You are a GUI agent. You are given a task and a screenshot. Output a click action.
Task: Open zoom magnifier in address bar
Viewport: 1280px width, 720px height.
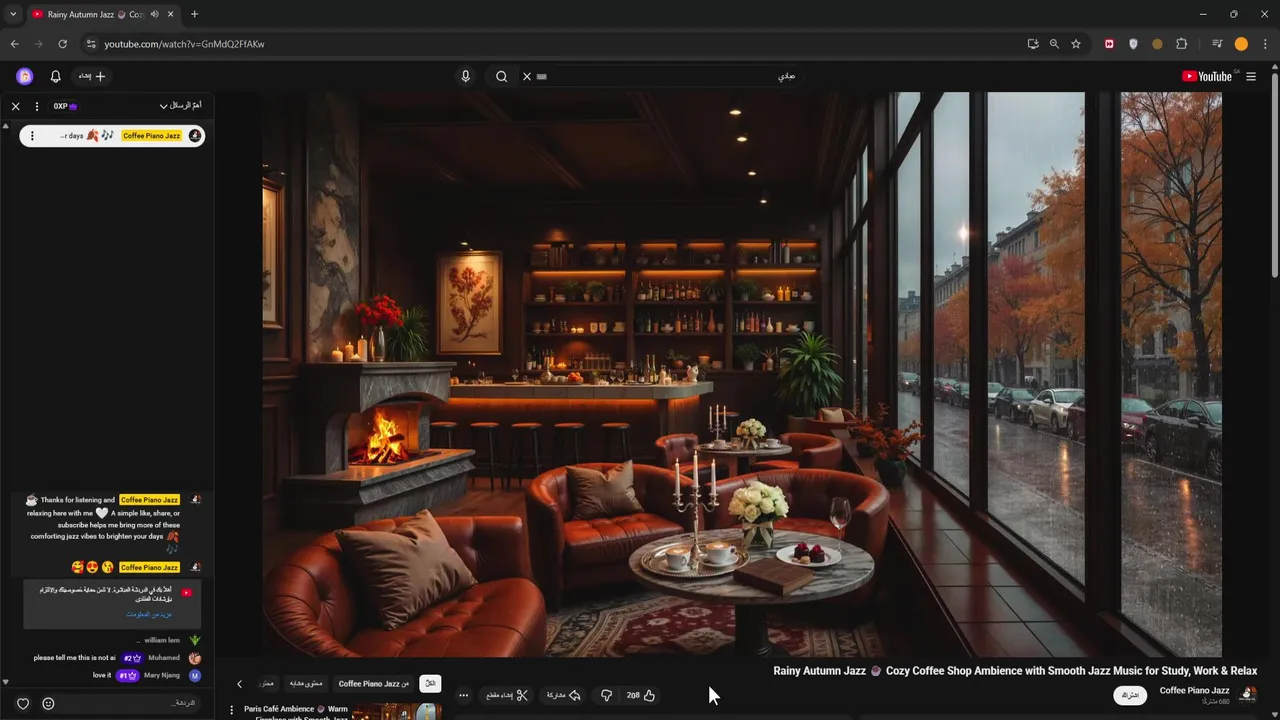(x=1054, y=44)
